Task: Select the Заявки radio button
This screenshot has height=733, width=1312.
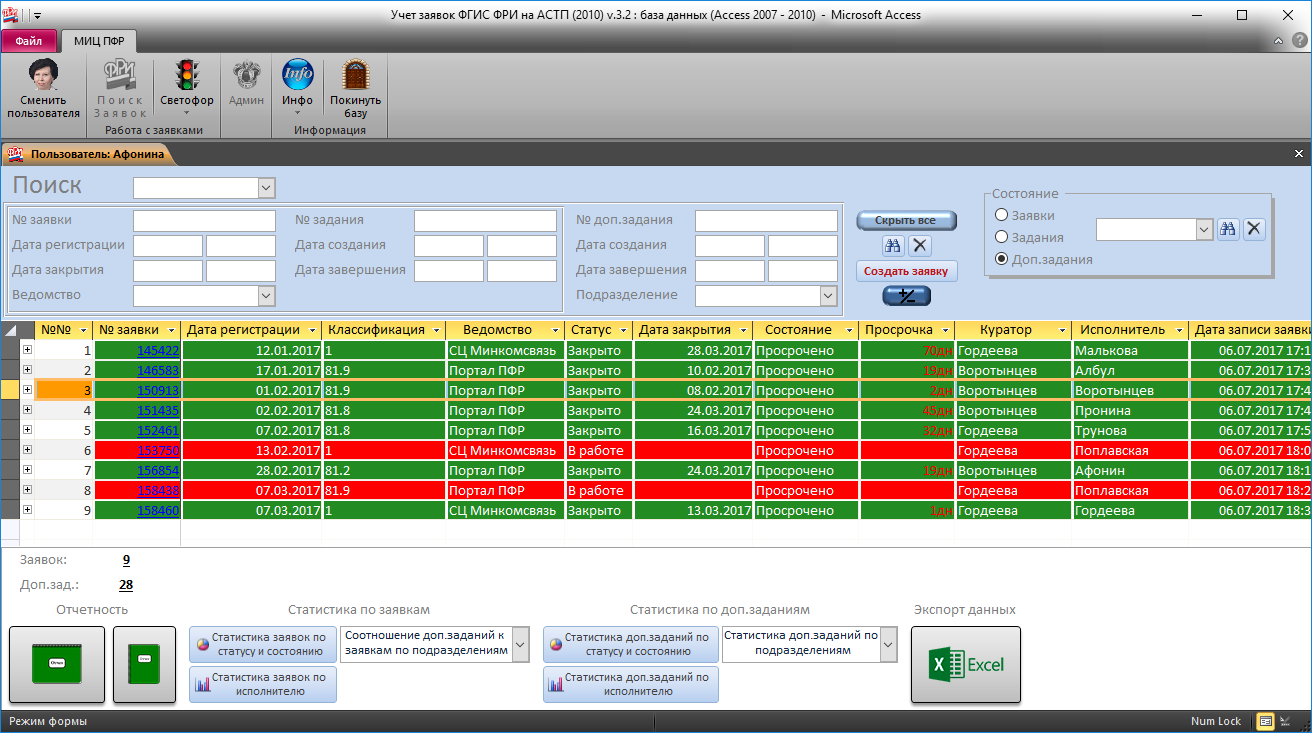Action: click(x=1001, y=215)
